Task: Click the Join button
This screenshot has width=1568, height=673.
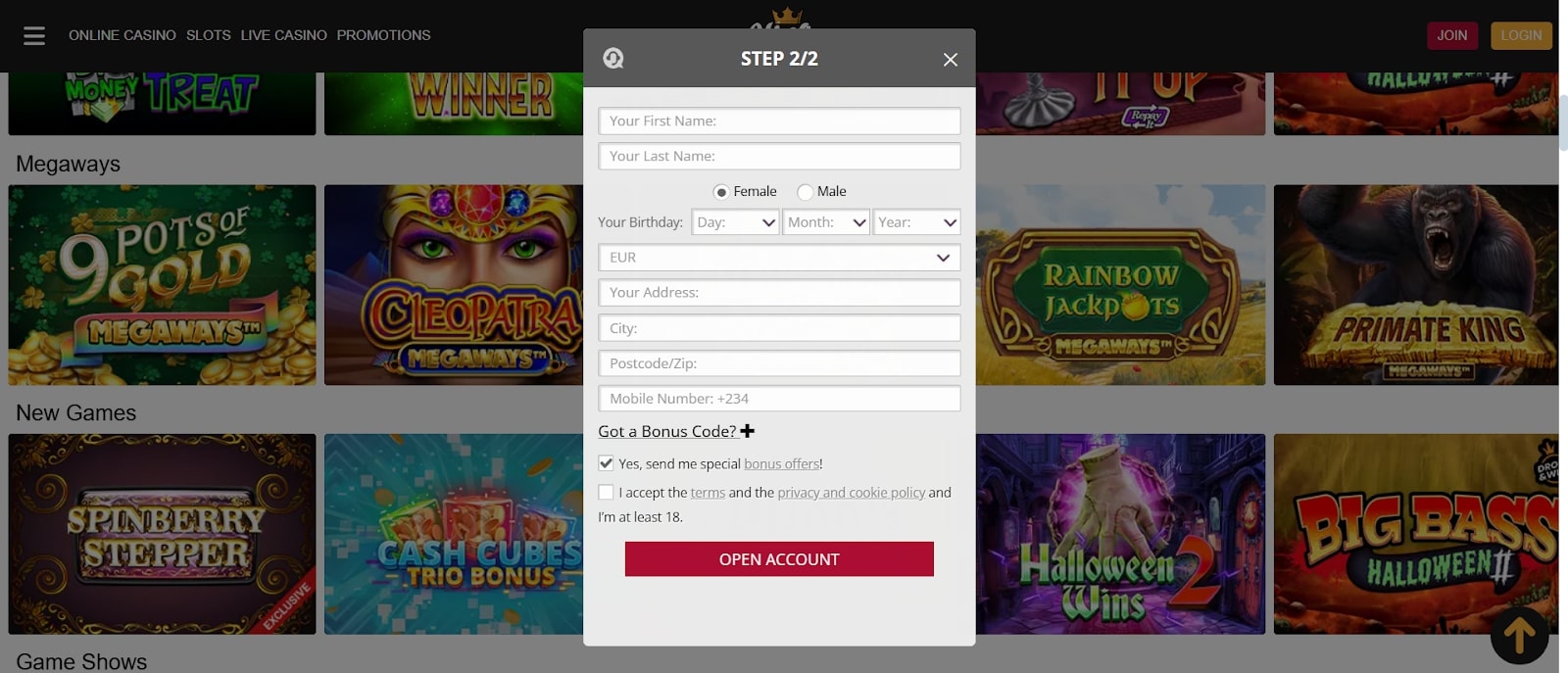Action: pyautogui.click(x=1451, y=35)
